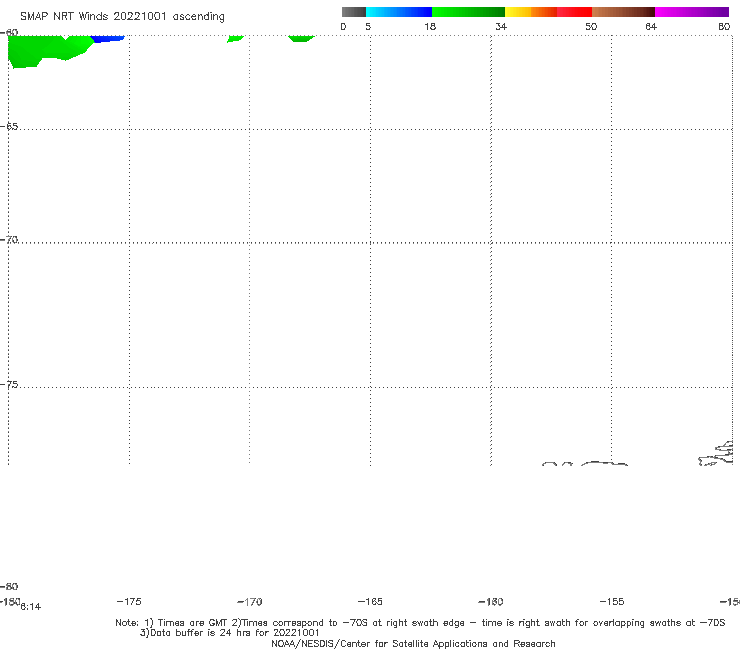Click the color bar label 64

[651, 26]
